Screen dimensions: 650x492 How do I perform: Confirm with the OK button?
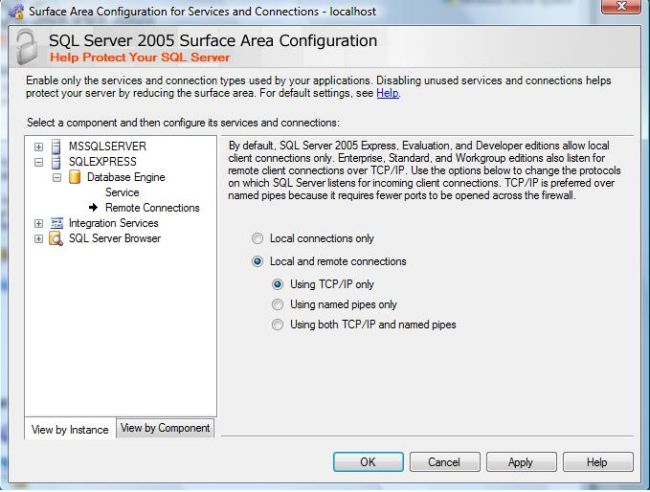click(368, 462)
